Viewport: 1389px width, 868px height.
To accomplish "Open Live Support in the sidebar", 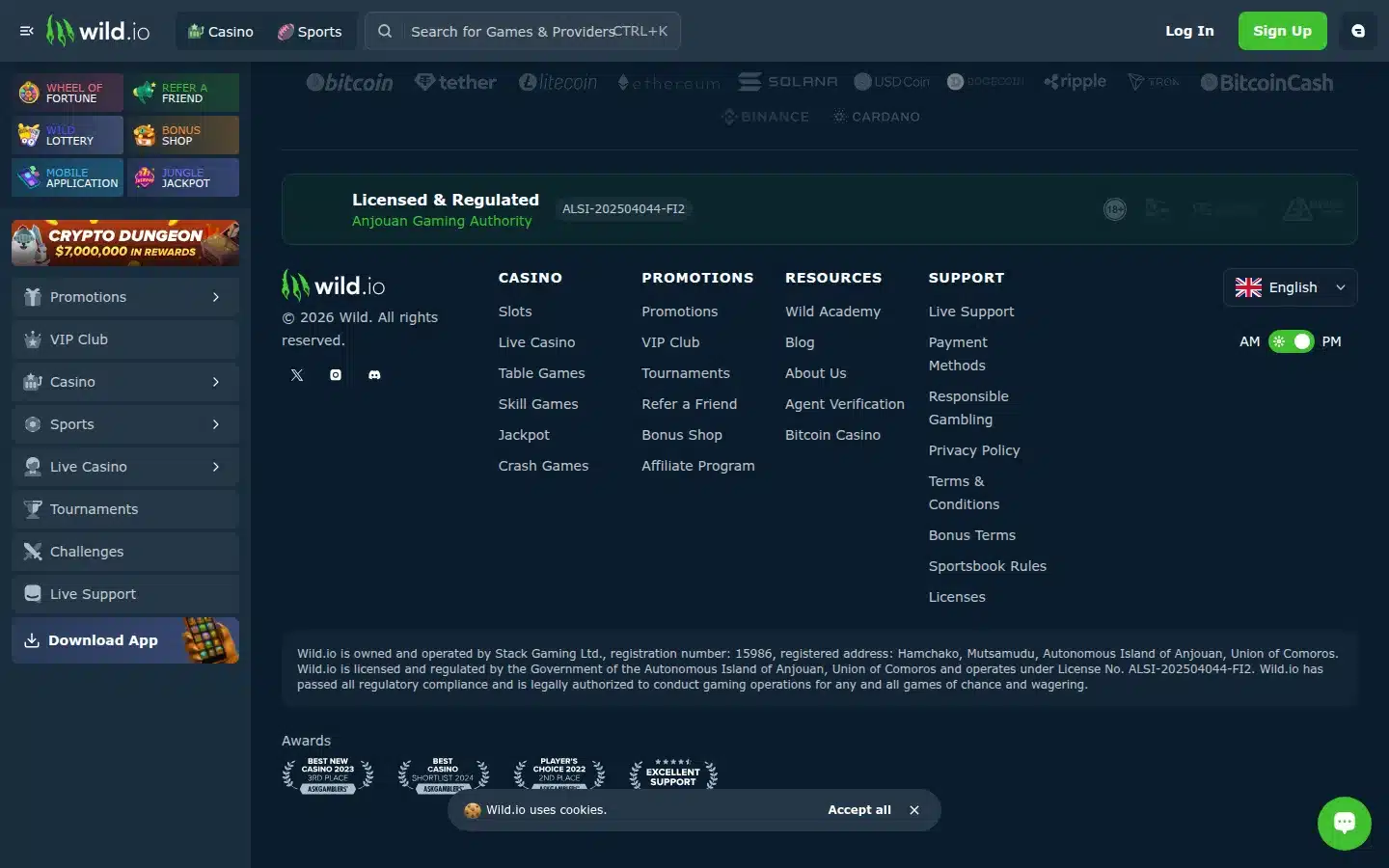I will [x=125, y=594].
